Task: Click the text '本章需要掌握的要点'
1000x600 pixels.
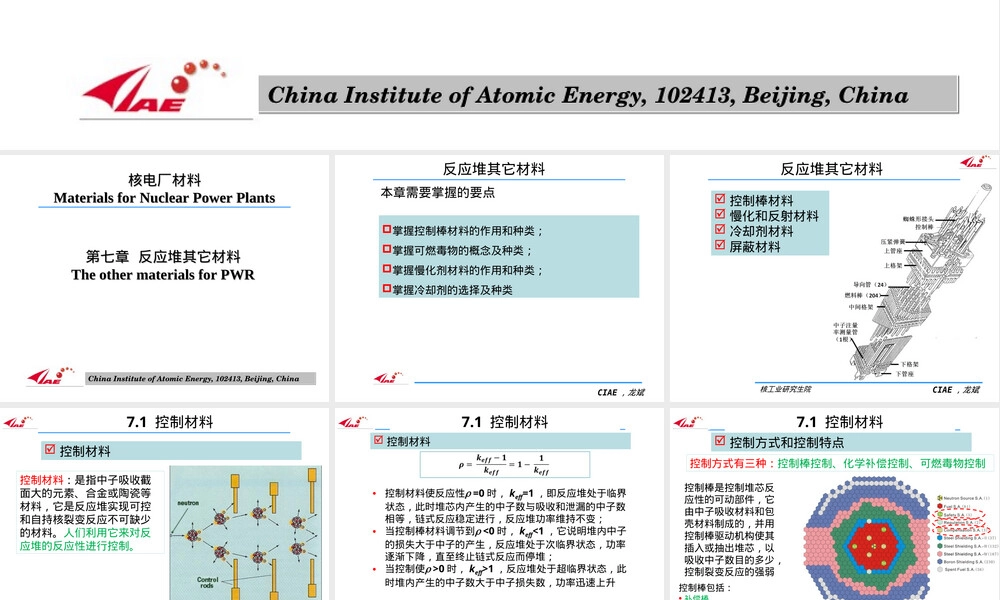Action: point(438,193)
